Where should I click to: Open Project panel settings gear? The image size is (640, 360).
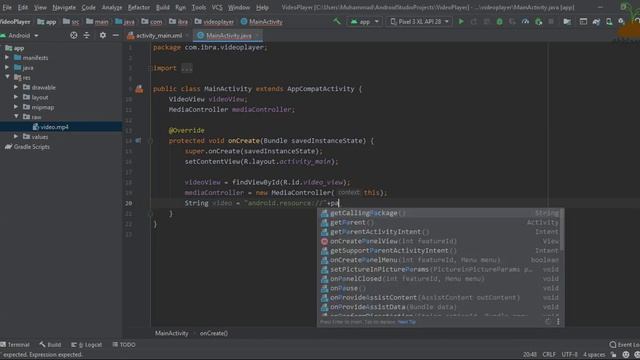coord(102,36)
